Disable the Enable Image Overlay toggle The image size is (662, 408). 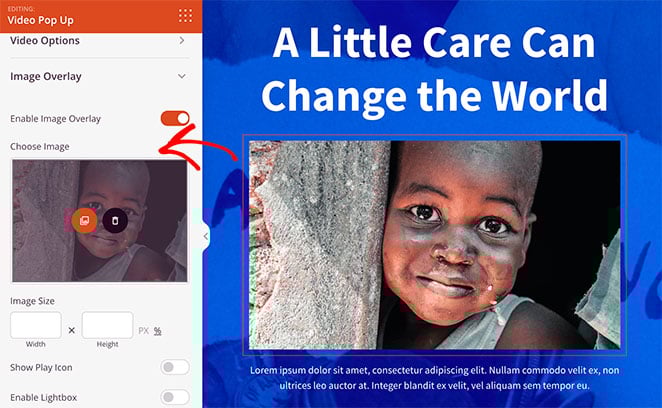175,118
